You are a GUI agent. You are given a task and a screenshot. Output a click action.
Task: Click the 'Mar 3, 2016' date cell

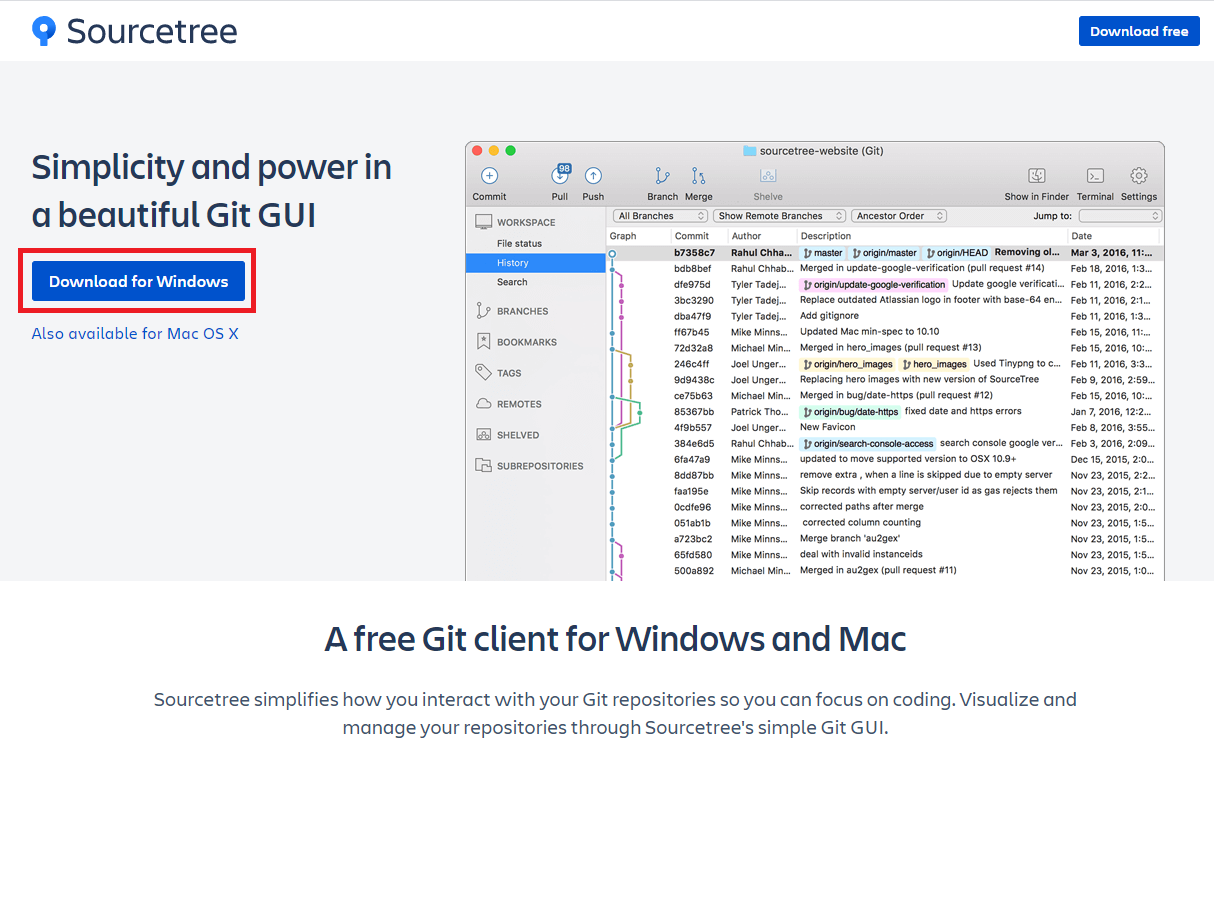click(1110, 253)
